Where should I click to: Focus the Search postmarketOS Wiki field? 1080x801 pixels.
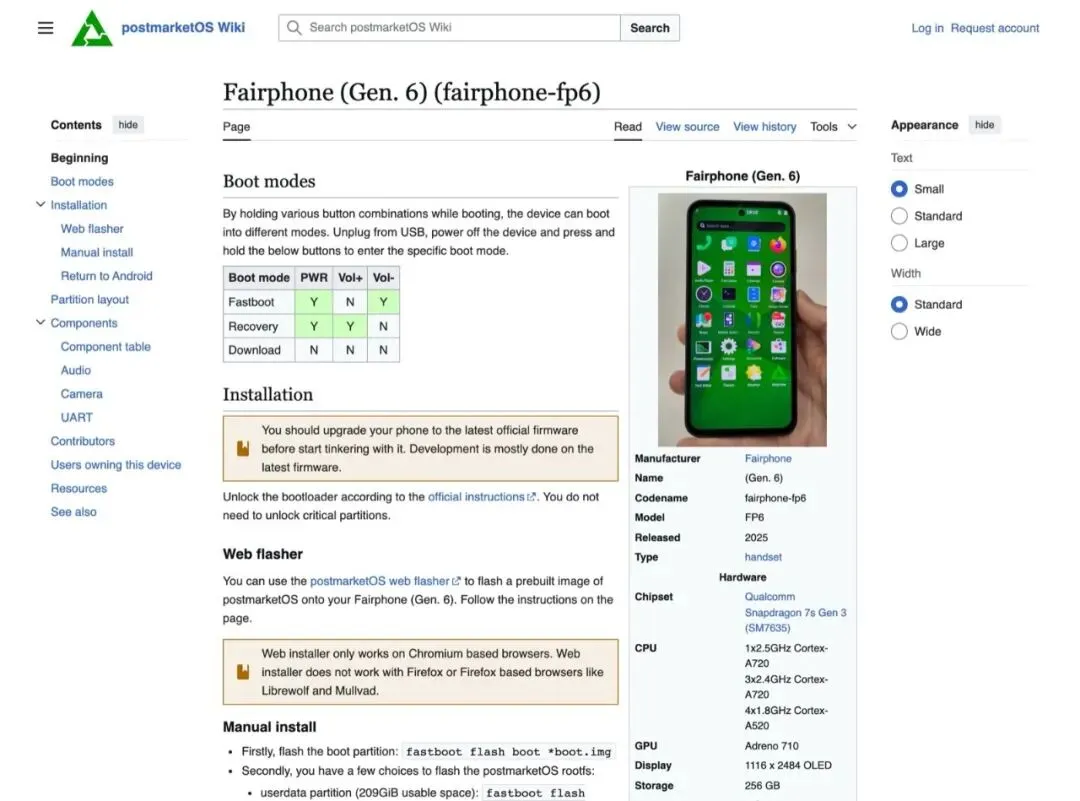tap(449, 28)
